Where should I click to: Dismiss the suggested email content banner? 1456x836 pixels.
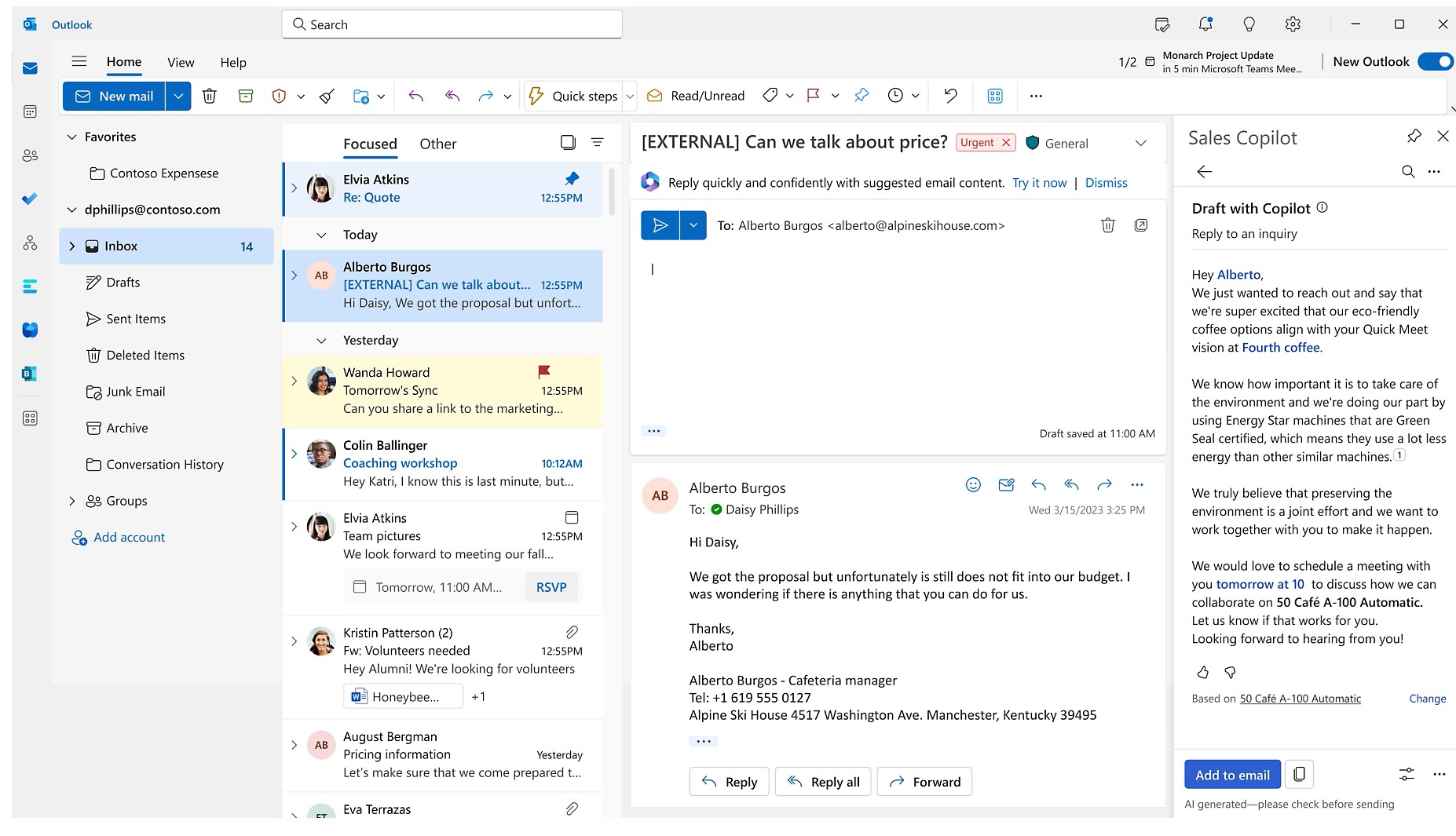click(1106, 182)
